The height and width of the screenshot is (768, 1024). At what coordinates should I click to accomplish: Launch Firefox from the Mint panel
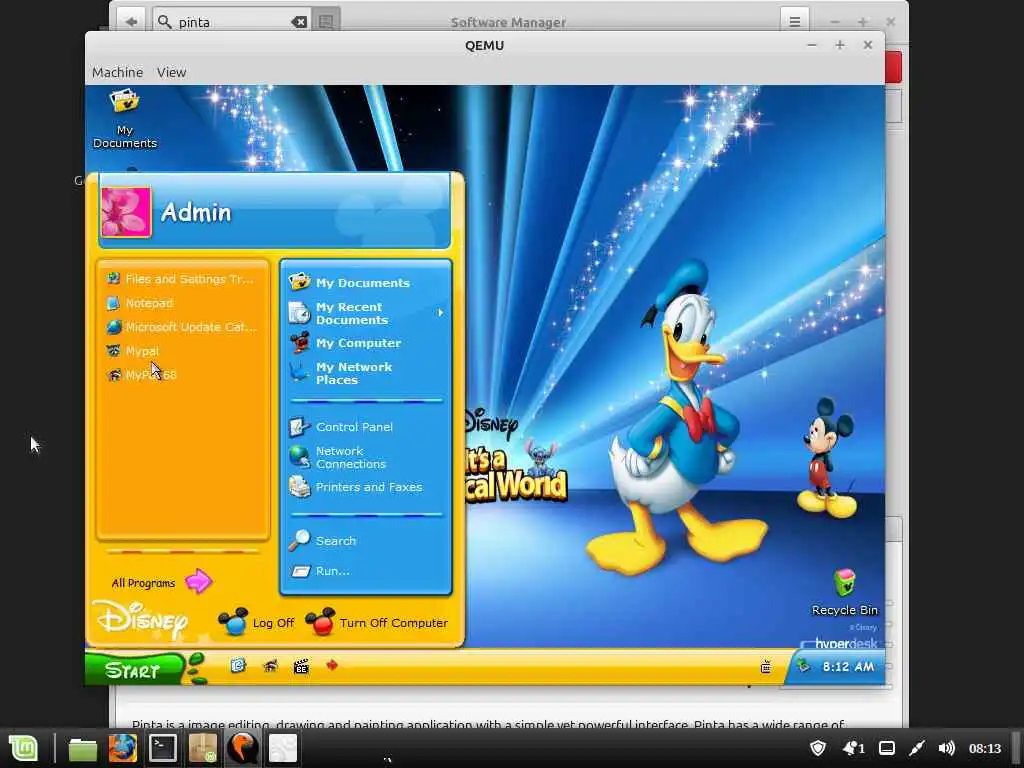(123, 748)
